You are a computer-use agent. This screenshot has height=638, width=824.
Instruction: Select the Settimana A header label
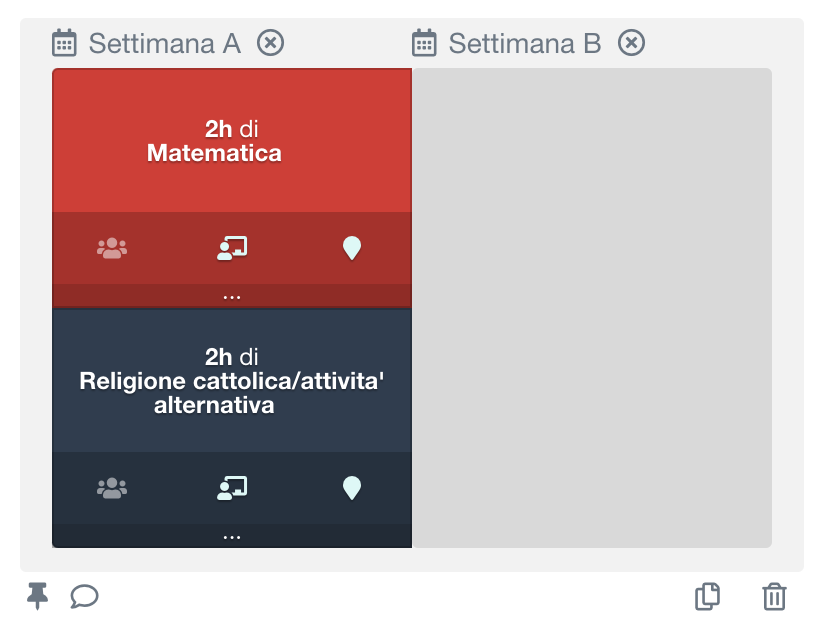point(165,43)
